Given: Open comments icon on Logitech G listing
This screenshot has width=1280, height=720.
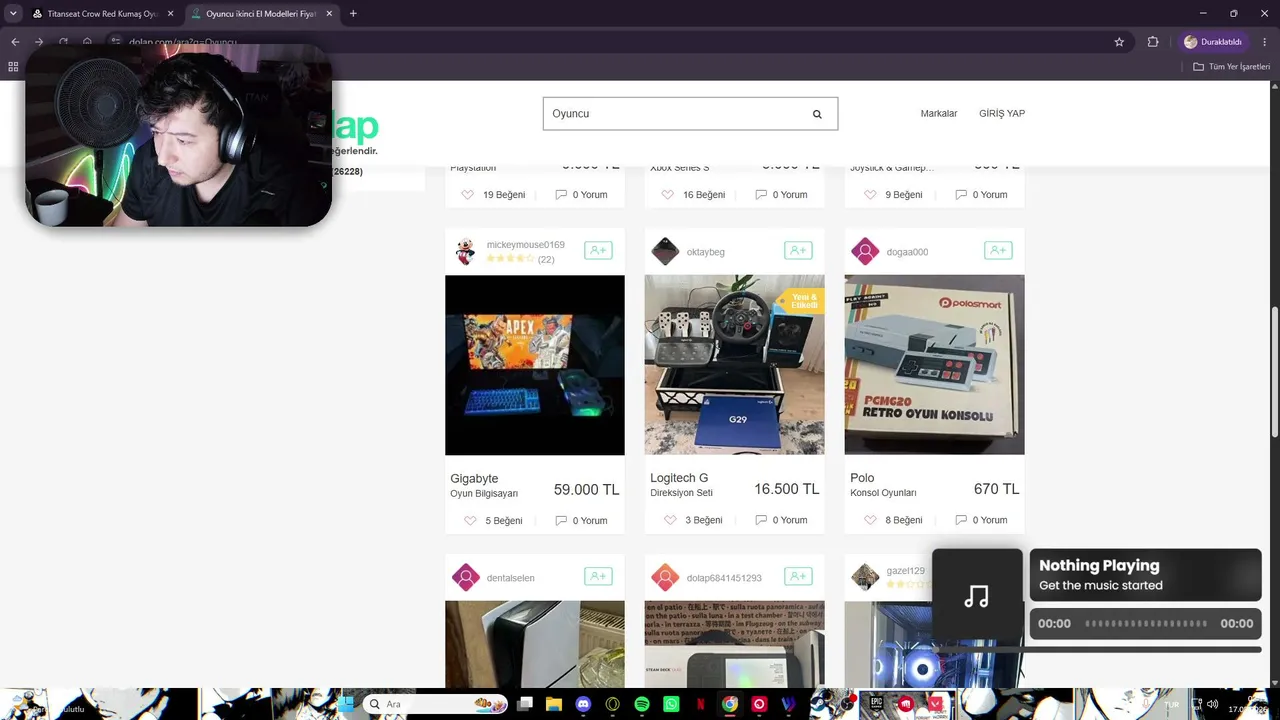Looking at the screenshot, I should 761,520.
